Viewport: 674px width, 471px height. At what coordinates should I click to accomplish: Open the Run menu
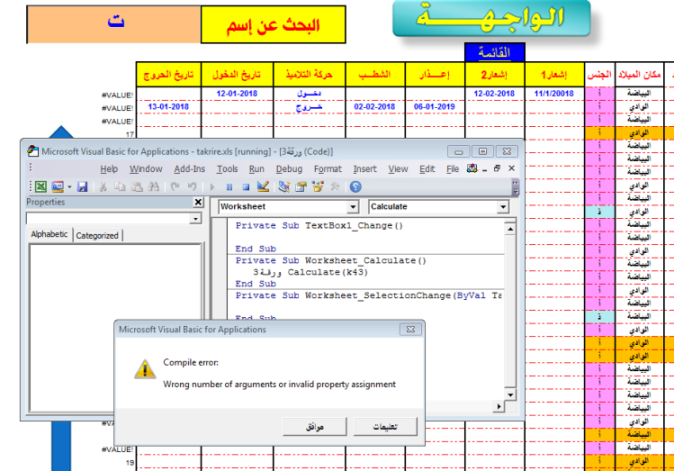tap(257, 169)
